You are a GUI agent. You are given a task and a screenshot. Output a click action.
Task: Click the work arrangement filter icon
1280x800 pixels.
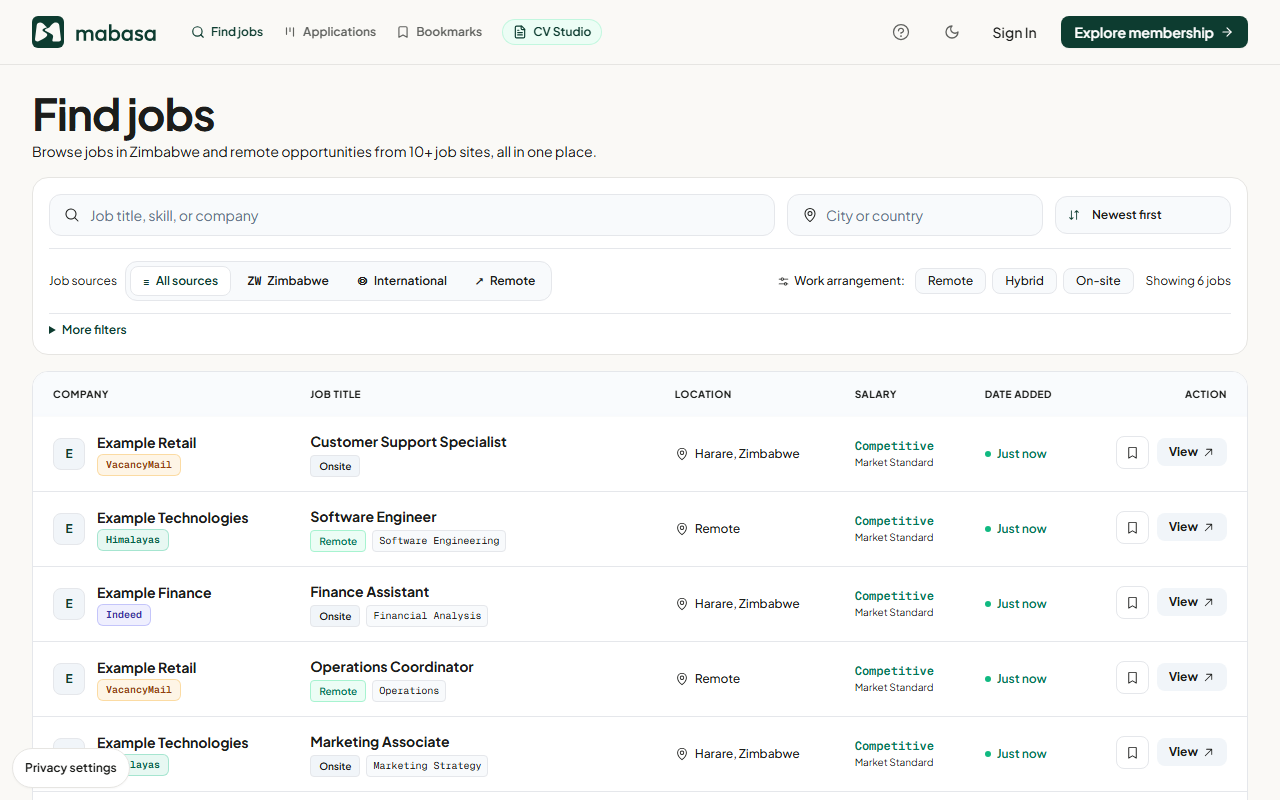pyautogui.click(x=784, y=281)
